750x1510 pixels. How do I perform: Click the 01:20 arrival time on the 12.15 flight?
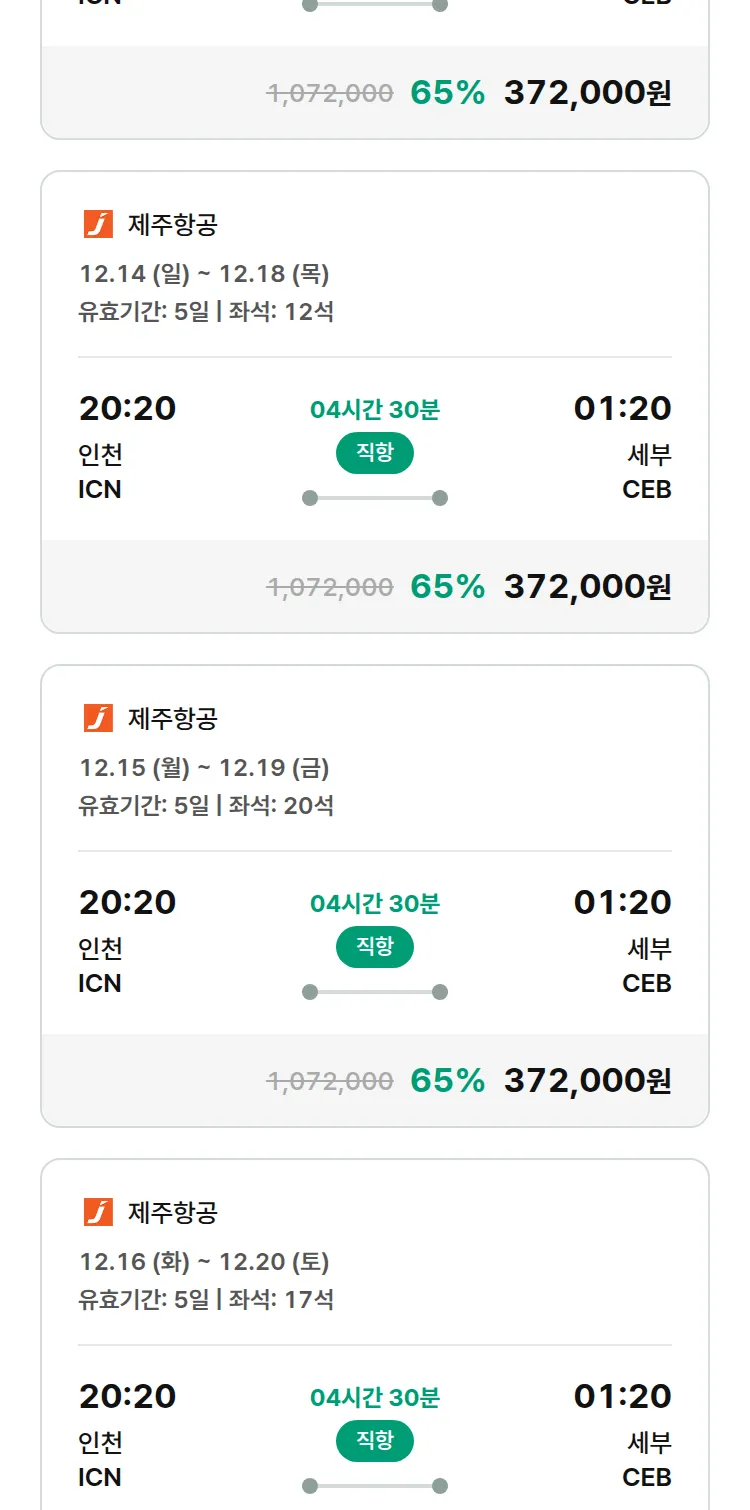click(x=622, y=902)
